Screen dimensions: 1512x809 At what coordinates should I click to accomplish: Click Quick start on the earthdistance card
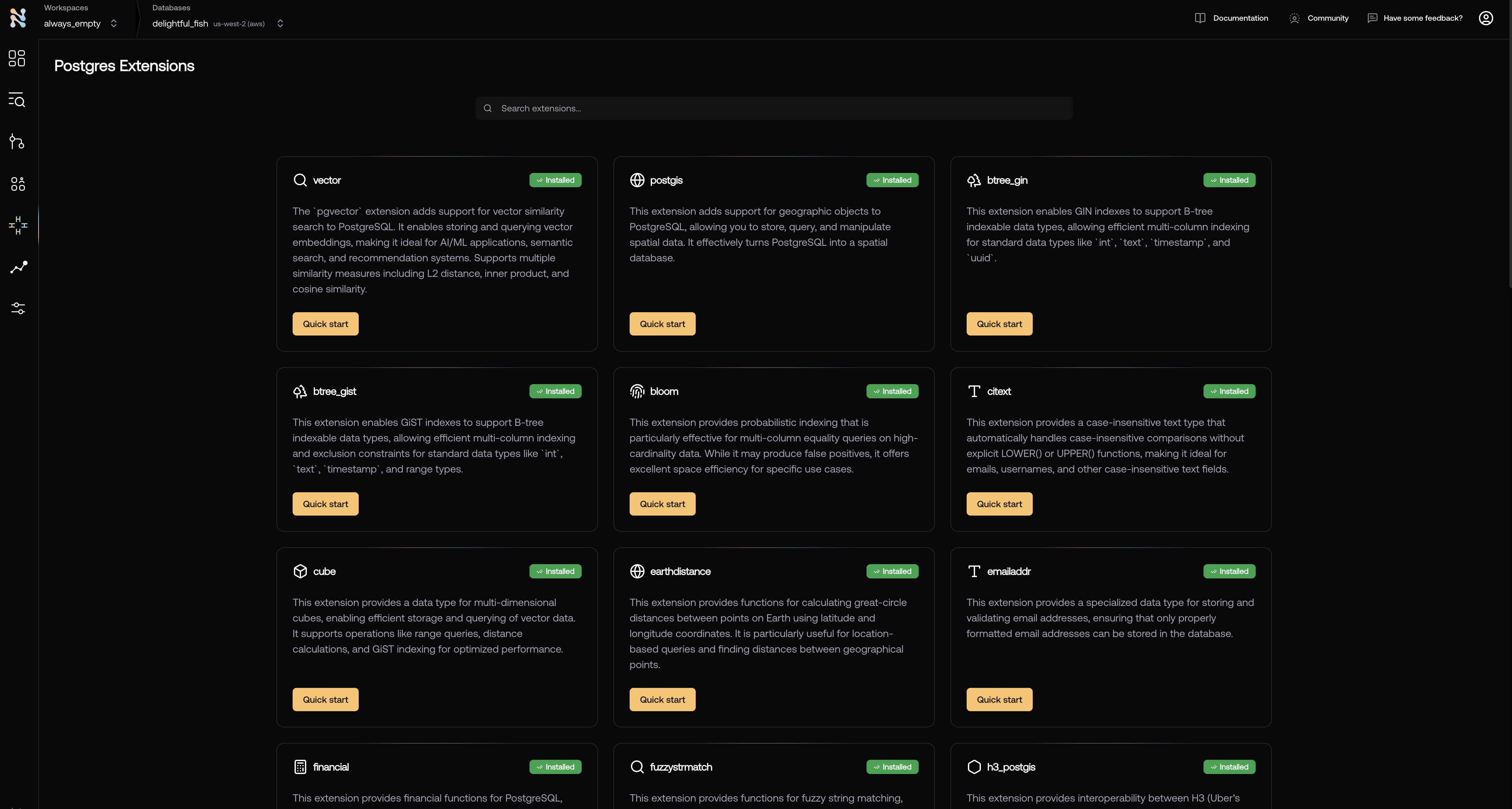point(662,699)
